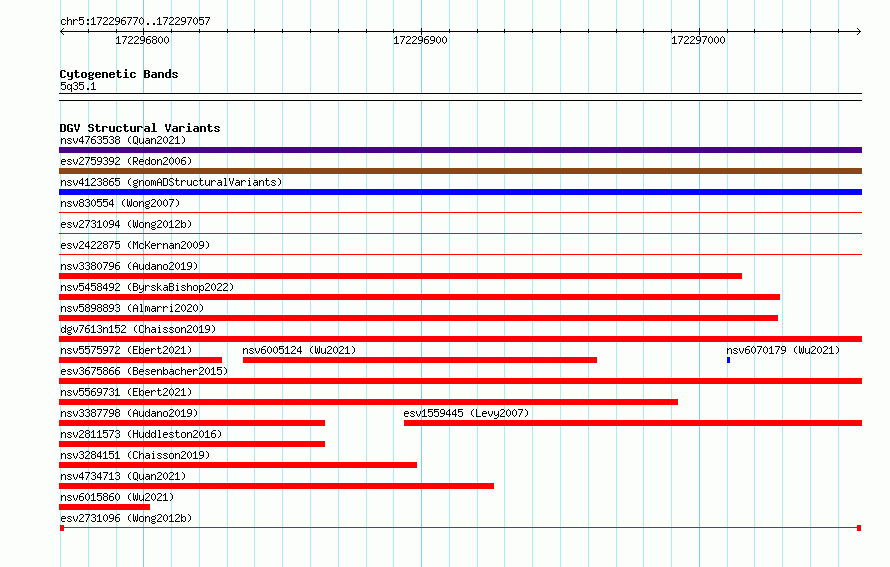
Task: Click the nsv4763538 (Quan2021) purple variant bar
Action: coord(460,150)
